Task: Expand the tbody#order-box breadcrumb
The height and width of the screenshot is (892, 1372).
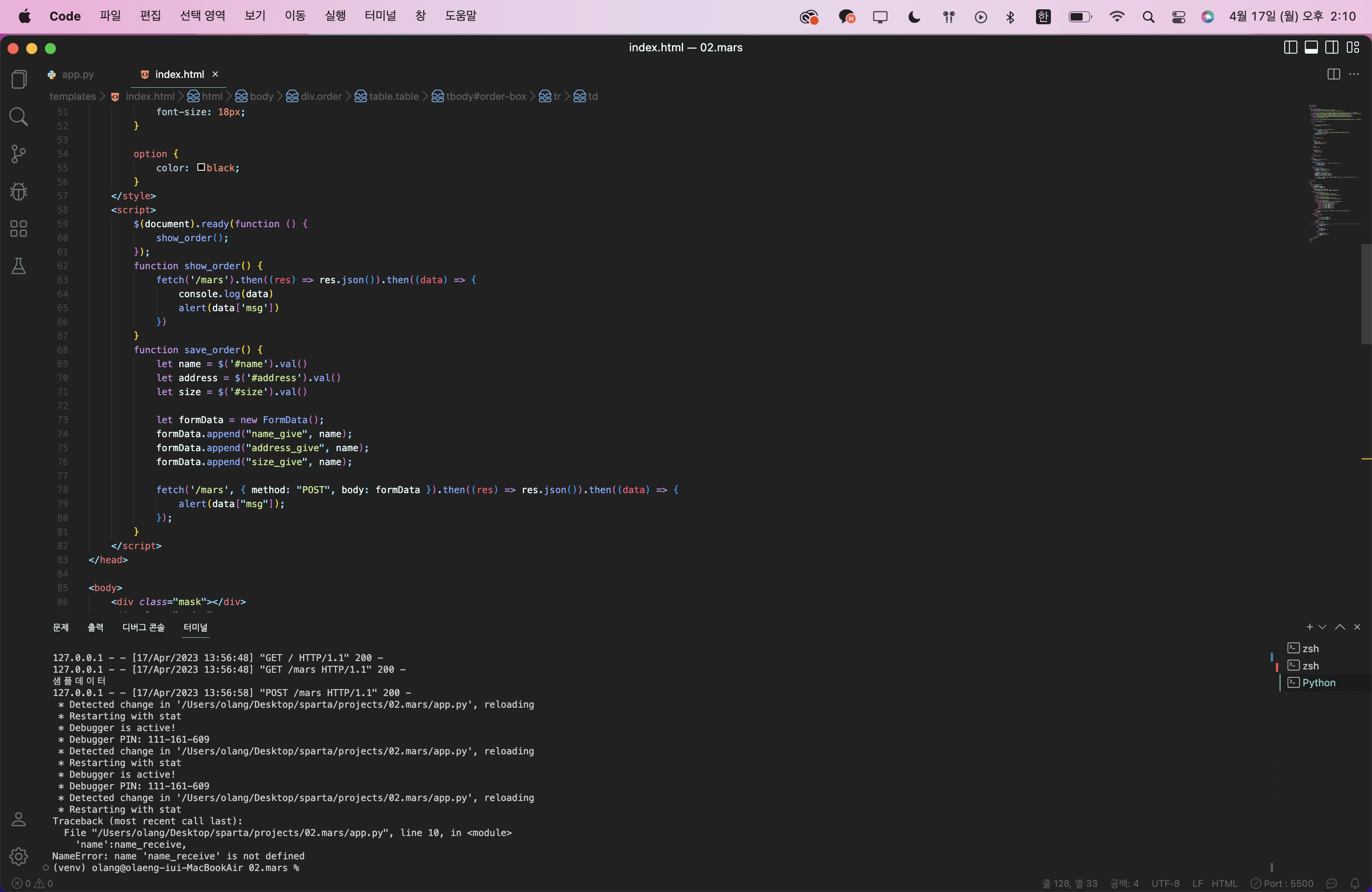Action: point(480,96)
